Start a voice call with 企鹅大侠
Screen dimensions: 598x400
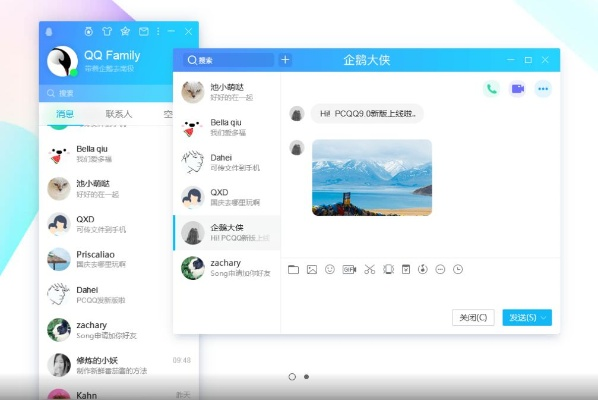492,89
